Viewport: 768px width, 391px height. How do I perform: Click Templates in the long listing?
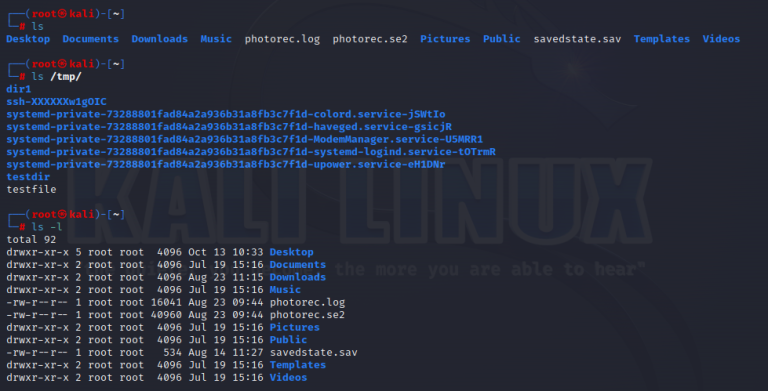pyautogui.click(x=298, y=365)
